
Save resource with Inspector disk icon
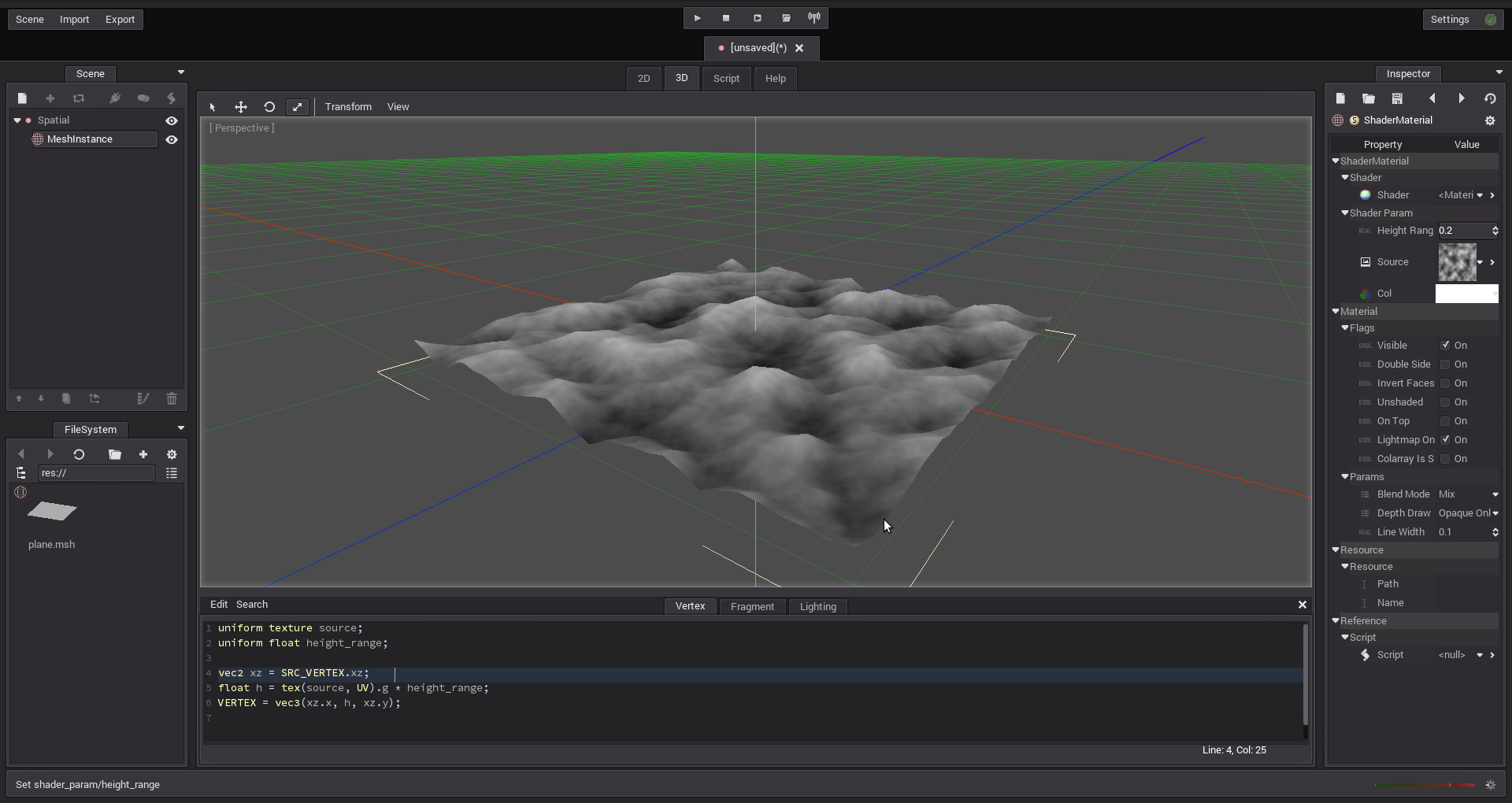point(1397,98)
